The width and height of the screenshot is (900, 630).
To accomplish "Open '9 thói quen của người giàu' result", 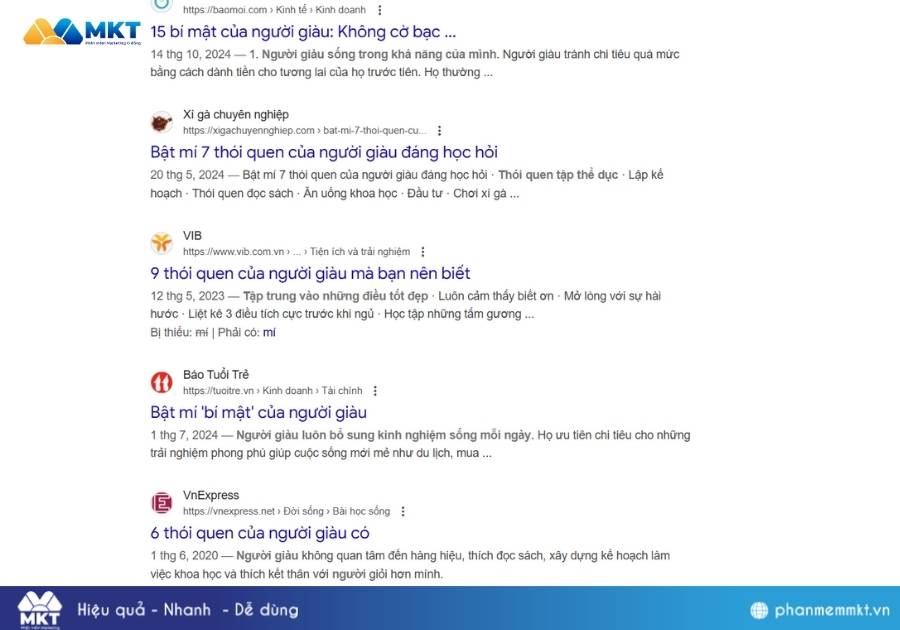I will 310,273.
